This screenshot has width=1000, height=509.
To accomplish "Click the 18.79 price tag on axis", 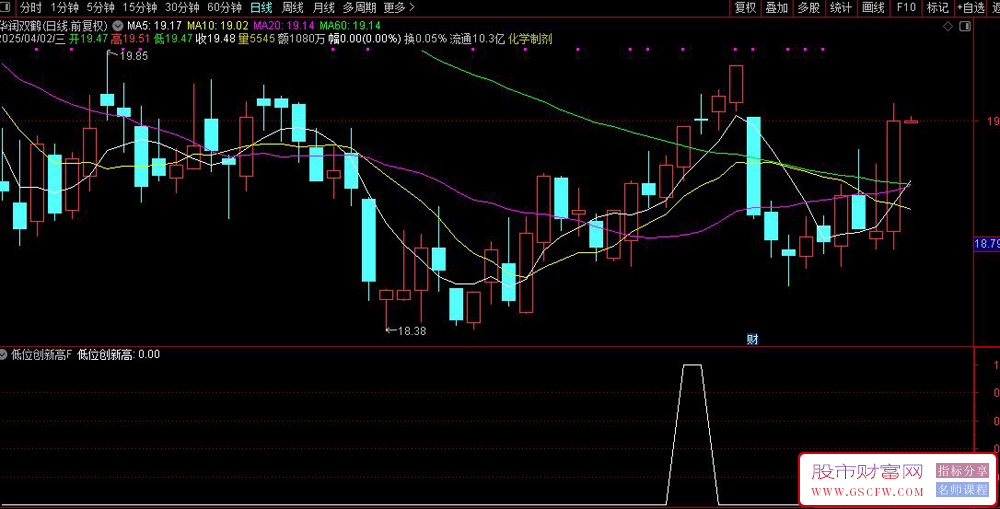I will click(987, 244).
